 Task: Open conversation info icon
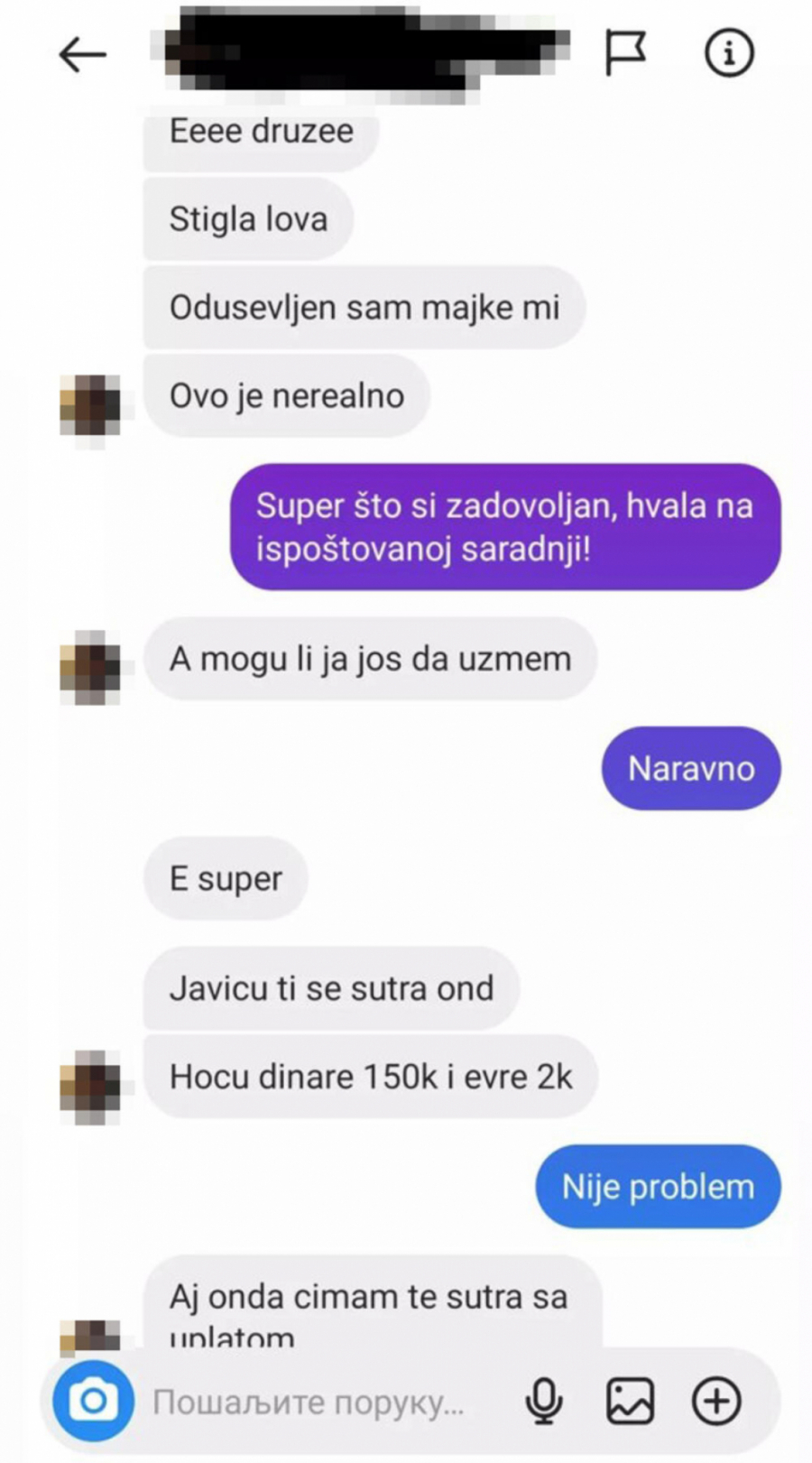point(729,53)
